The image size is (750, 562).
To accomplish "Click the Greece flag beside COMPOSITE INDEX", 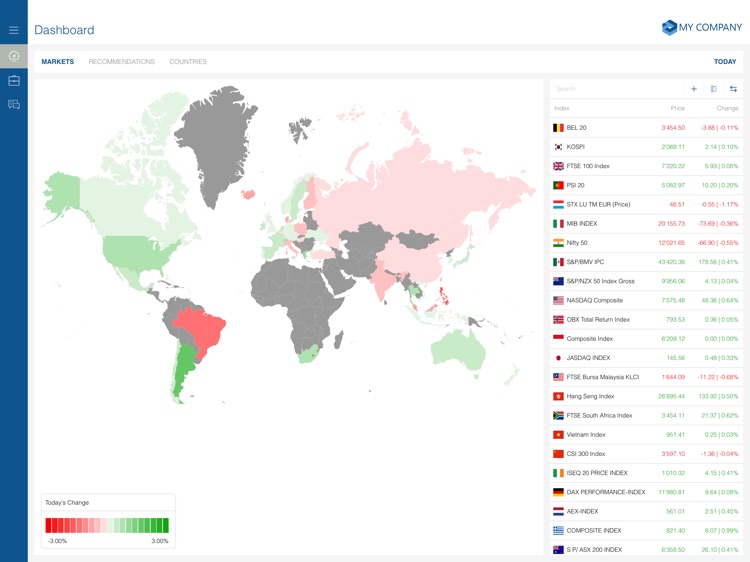I will tap(558, 530).
